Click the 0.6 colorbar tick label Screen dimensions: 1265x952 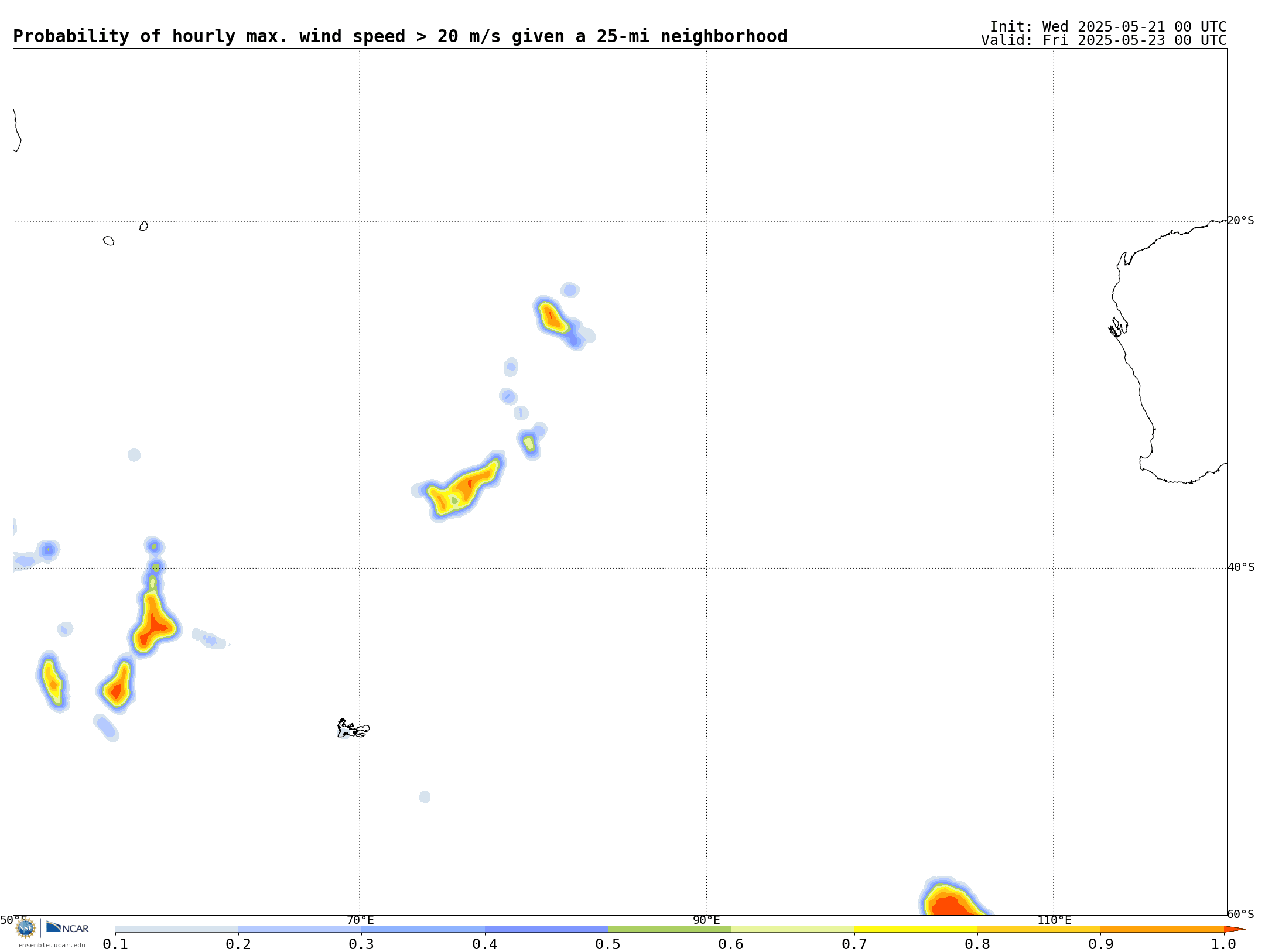(x=731, y=944)
